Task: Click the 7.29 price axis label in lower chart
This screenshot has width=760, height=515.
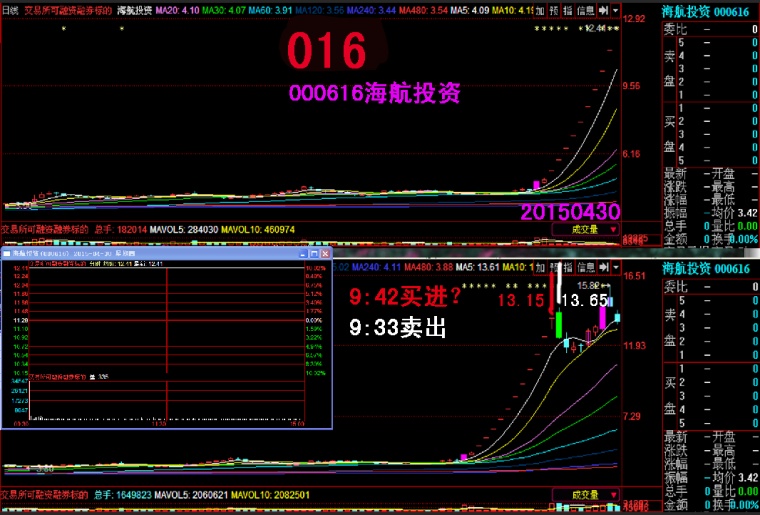Action: click(x=632, y=416)
